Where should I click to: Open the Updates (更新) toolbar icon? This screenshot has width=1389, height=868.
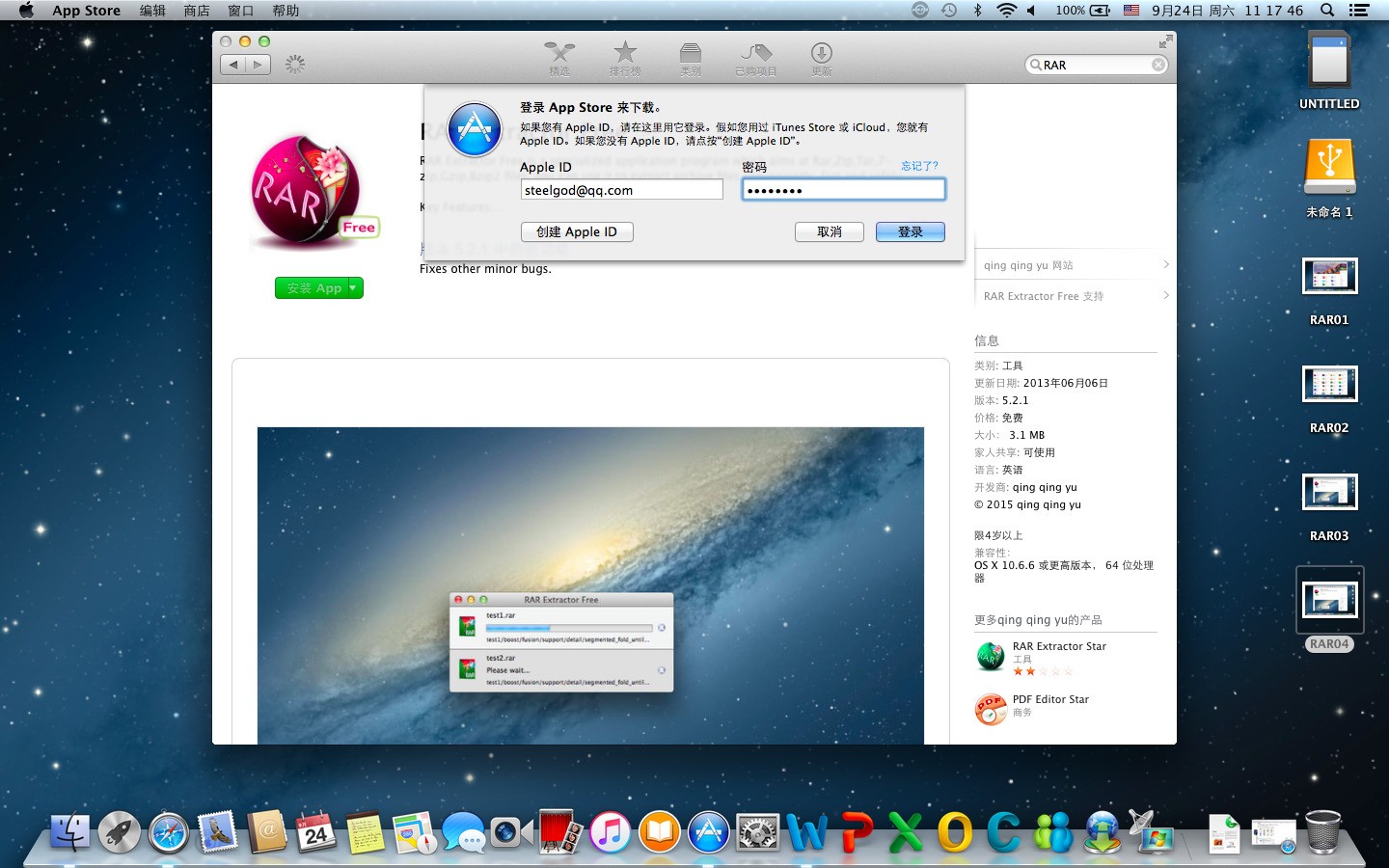pyautogui.click(x=821, y=58)
